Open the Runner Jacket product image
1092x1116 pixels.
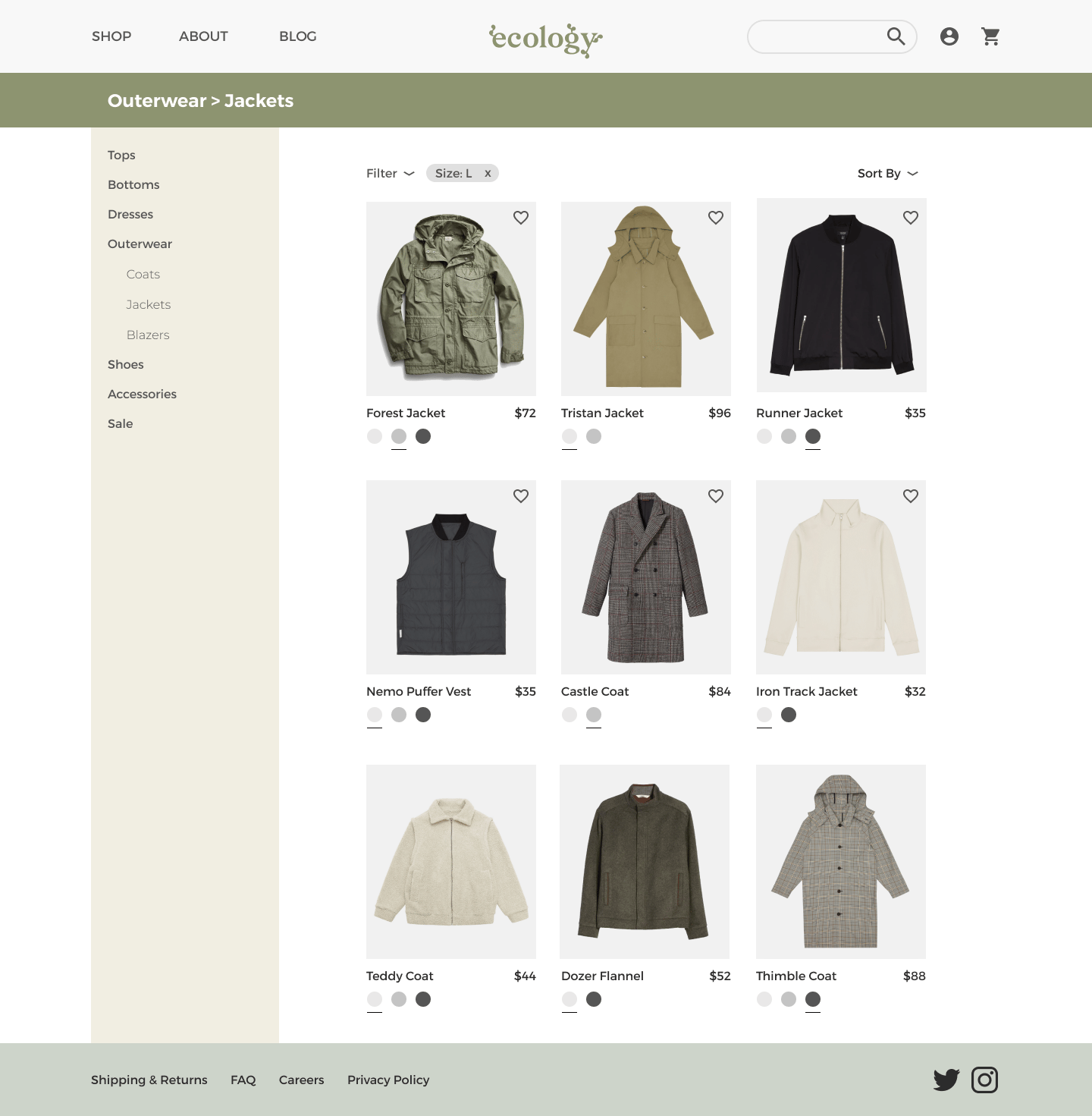(x=842, y=295)
